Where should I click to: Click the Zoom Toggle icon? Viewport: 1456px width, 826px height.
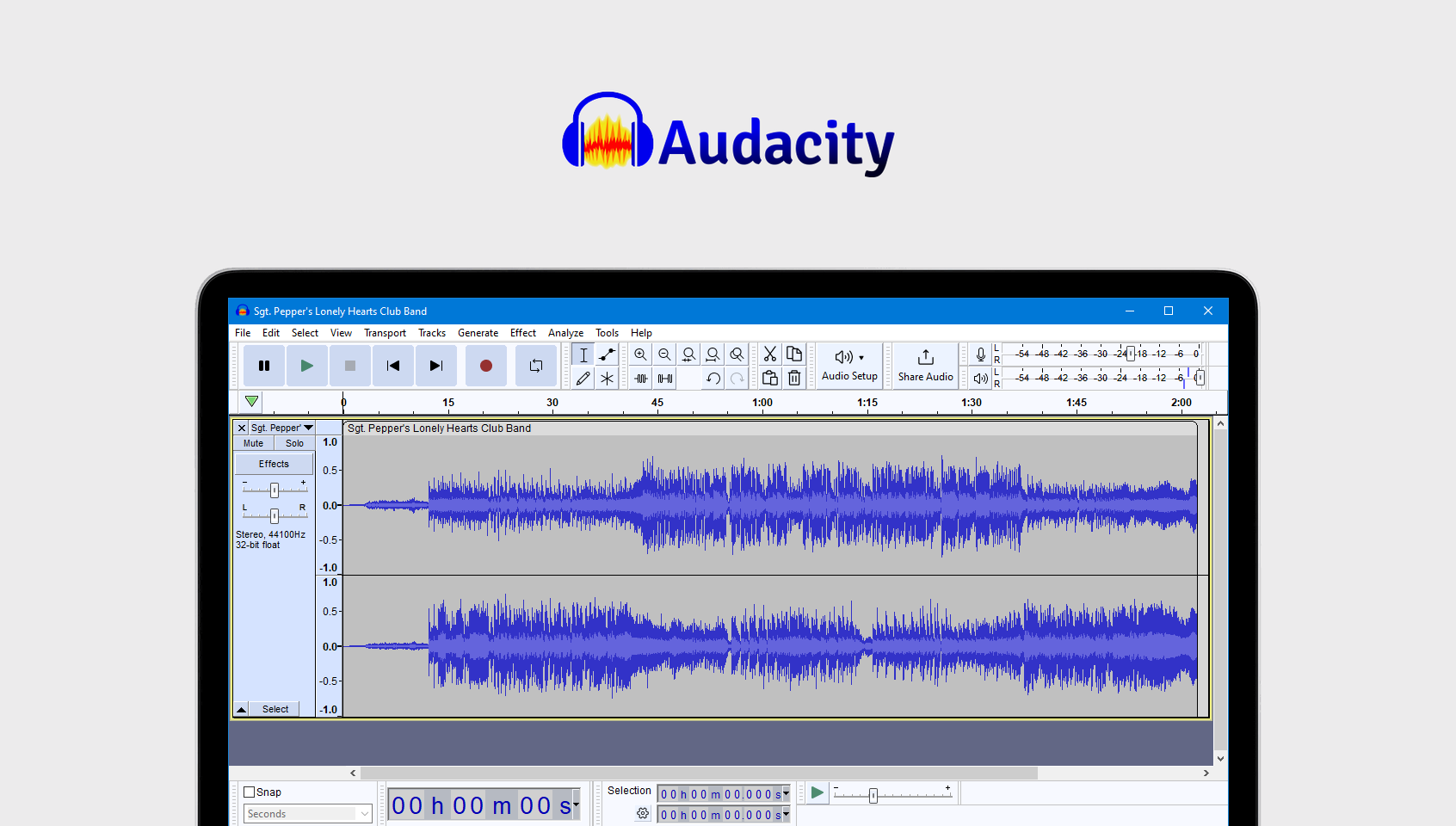[x=737, y=354]
